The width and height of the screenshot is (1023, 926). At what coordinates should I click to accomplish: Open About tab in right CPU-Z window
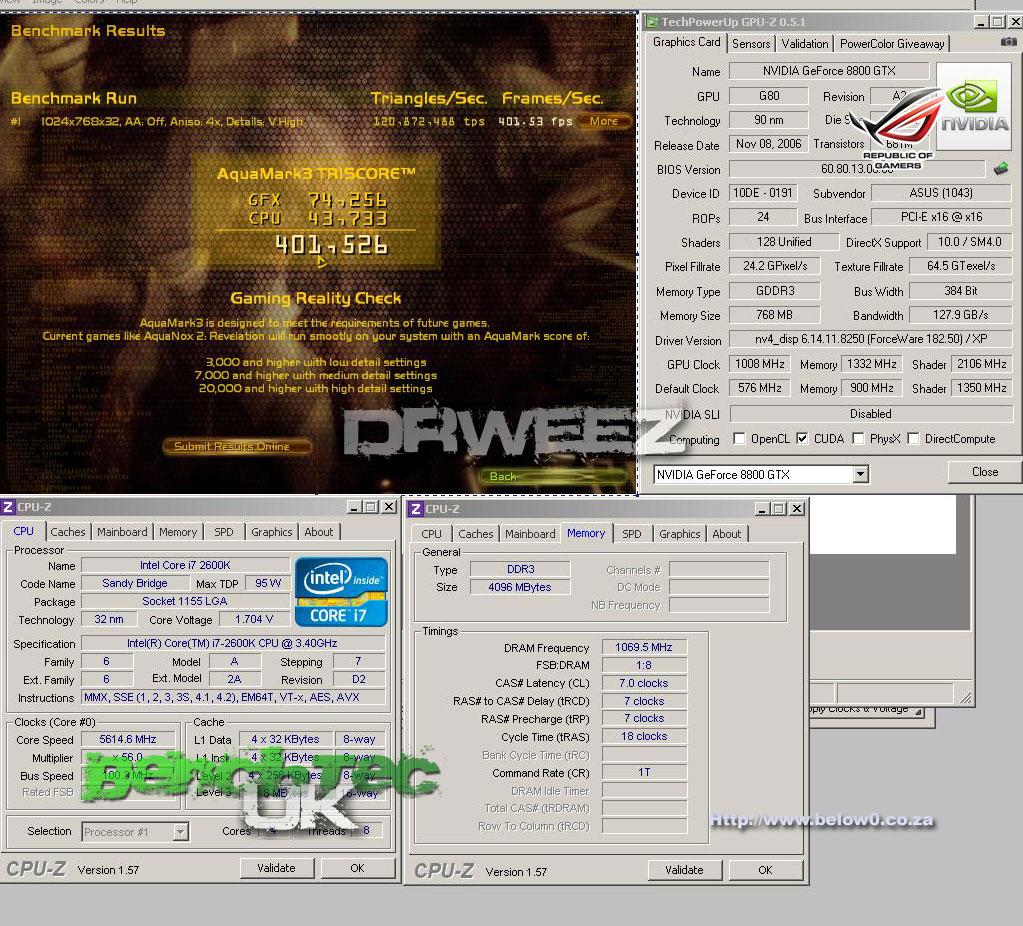[x=726, y=534]
